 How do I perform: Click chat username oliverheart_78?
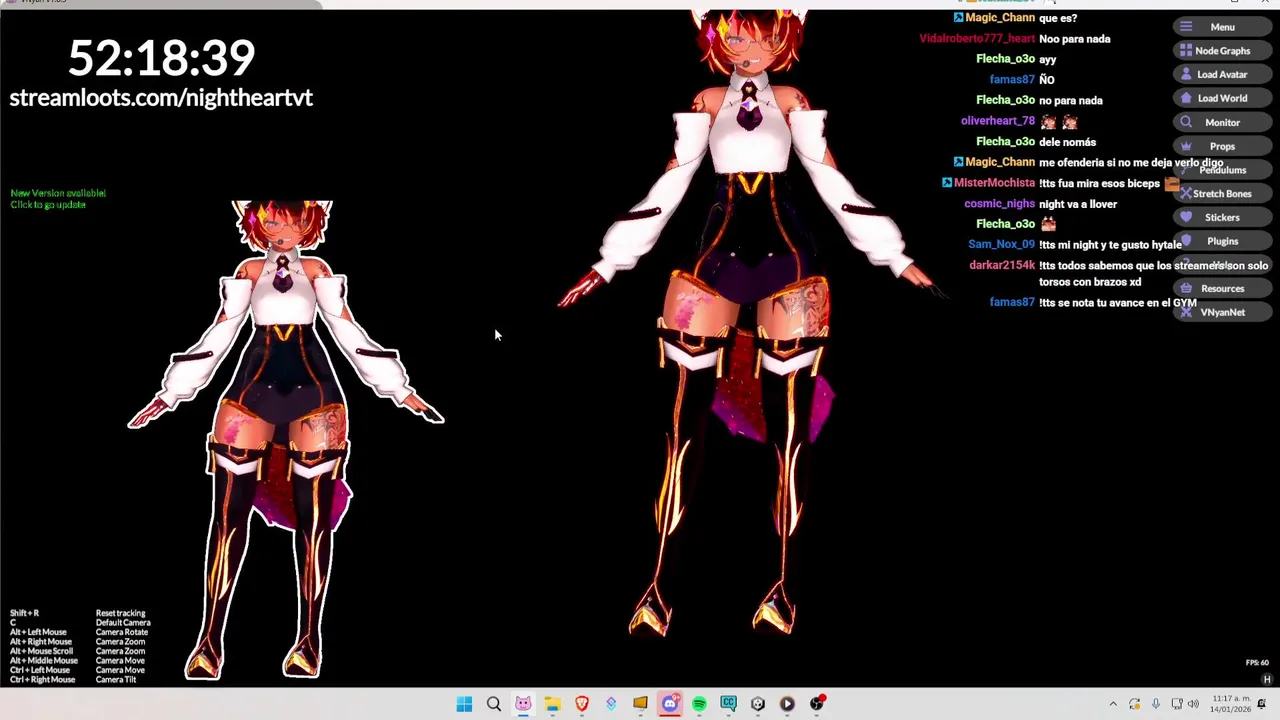(998, 121)
